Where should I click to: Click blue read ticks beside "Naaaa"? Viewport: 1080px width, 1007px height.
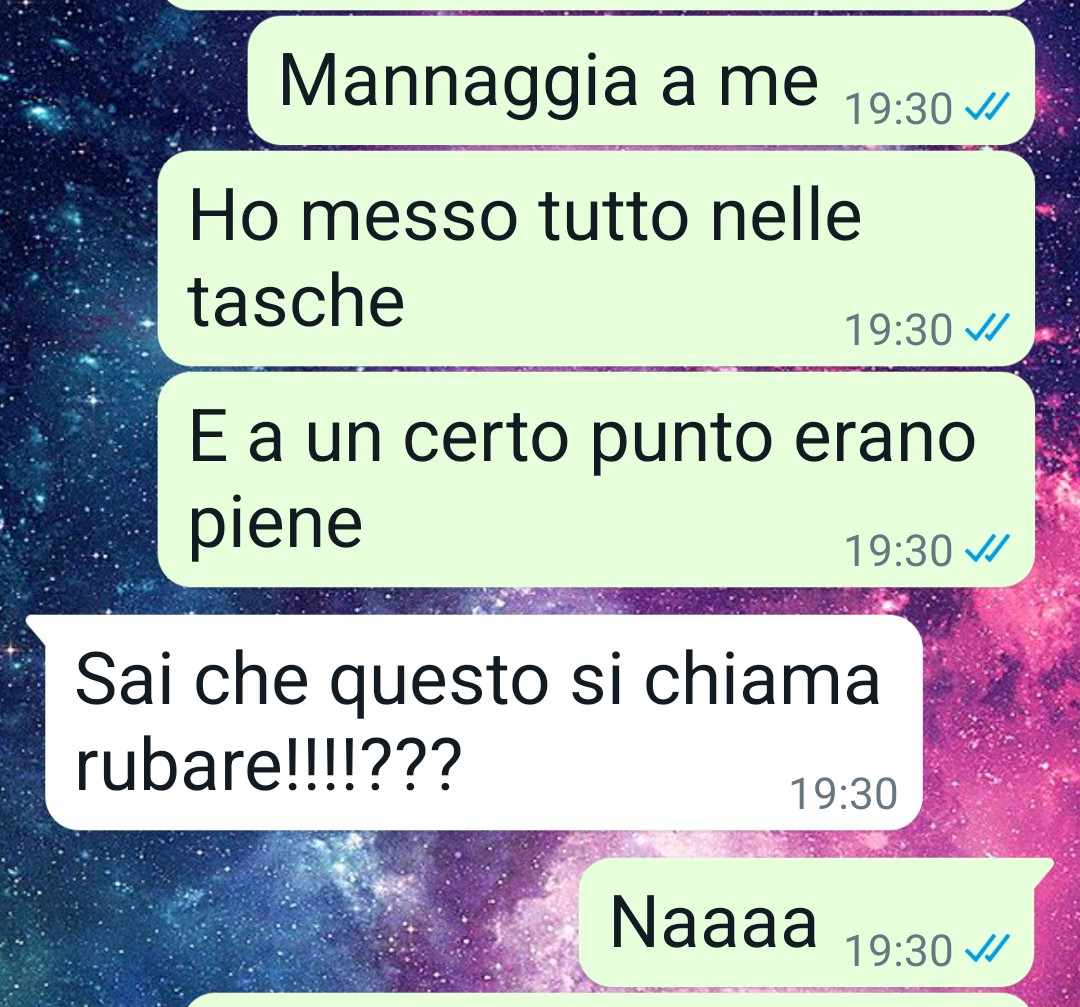(987, 948)
